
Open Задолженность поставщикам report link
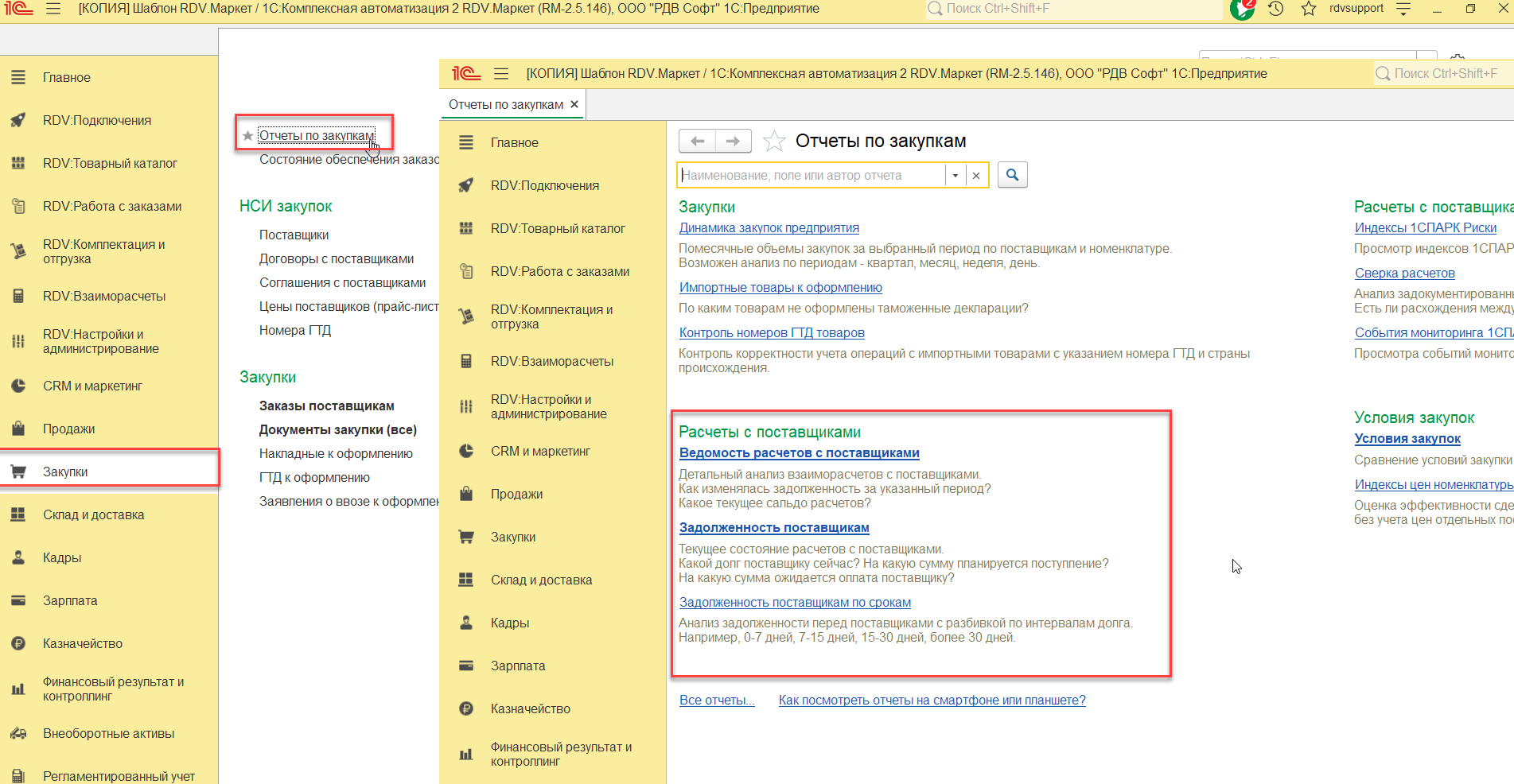(773, 528)
